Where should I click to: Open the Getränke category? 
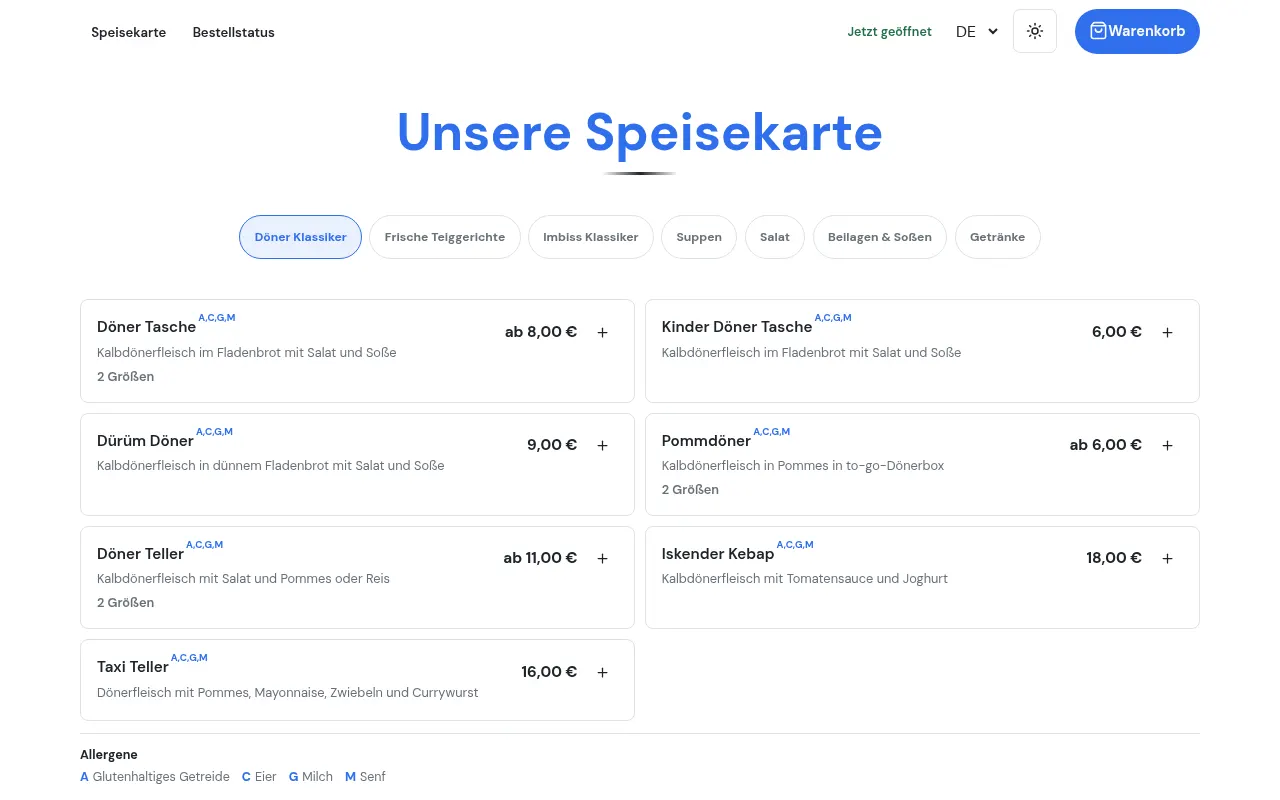pyautogui.click(x=998, y=237)
